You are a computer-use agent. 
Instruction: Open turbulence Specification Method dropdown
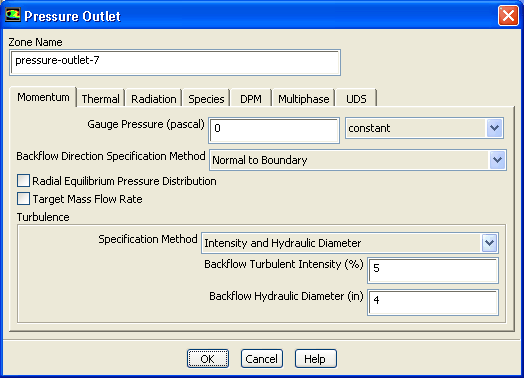350,243
